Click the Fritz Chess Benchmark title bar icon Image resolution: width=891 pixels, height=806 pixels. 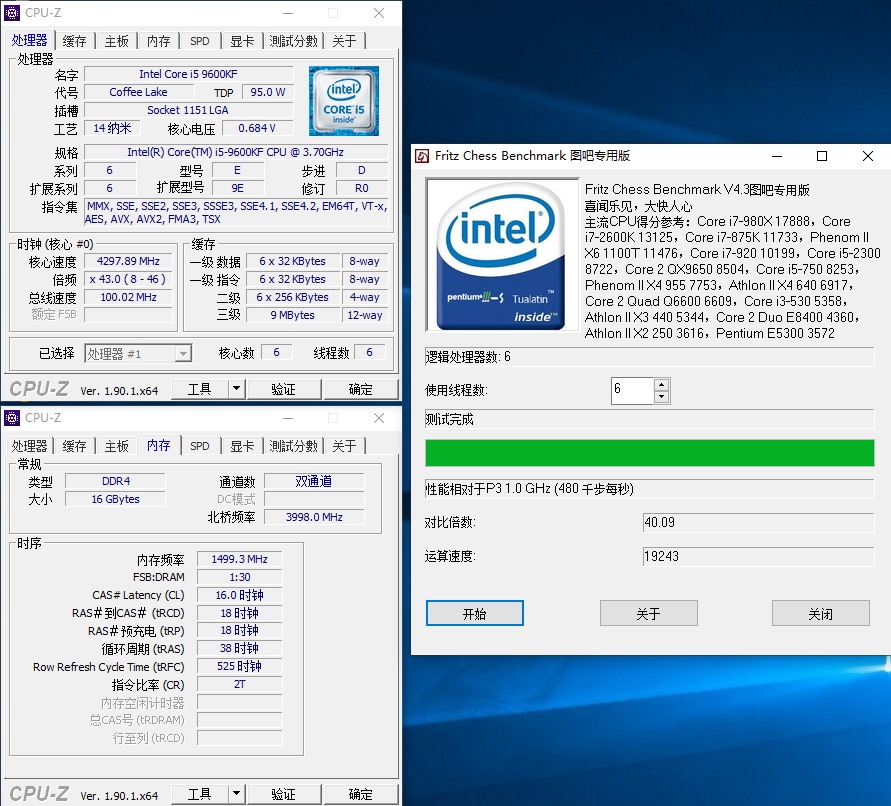tap(421, 156)
